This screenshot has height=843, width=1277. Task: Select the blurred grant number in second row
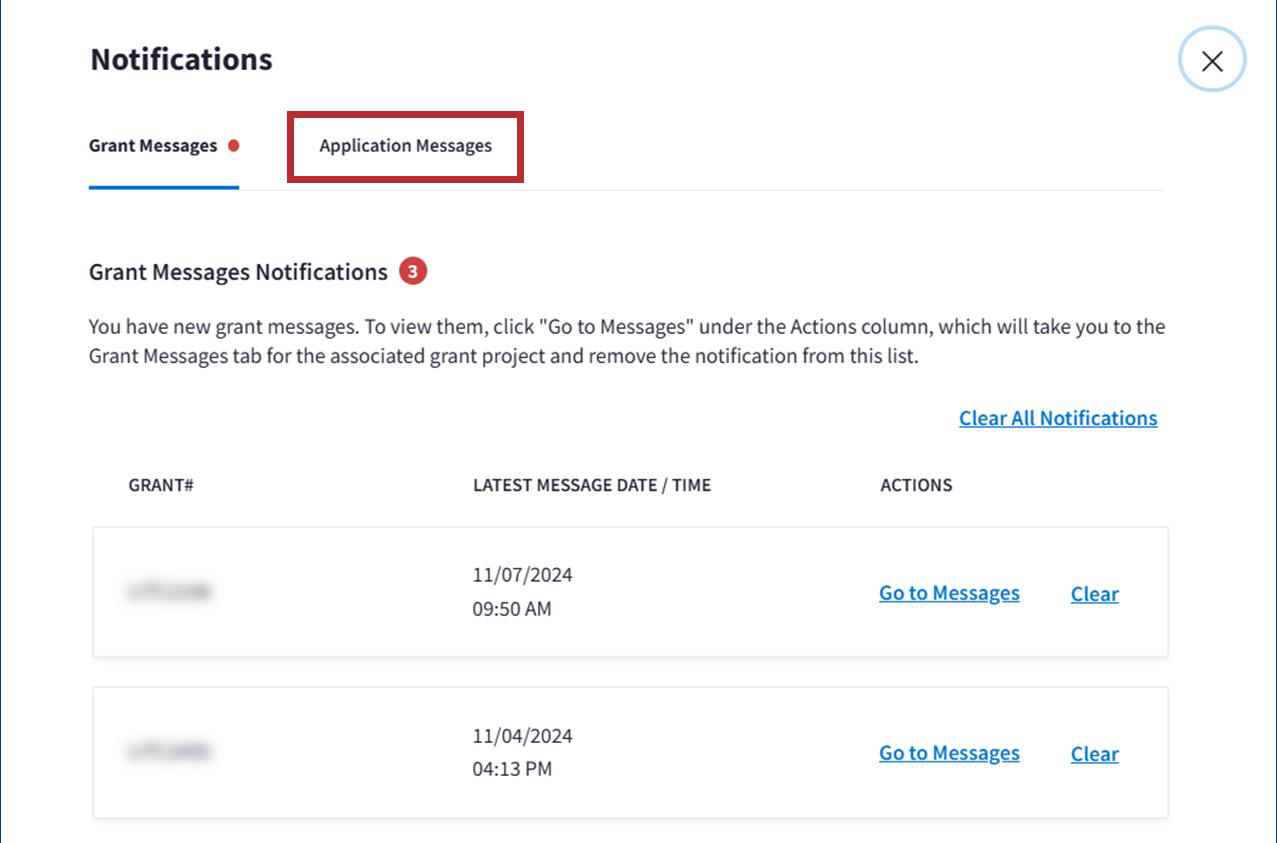coord(169,752)
